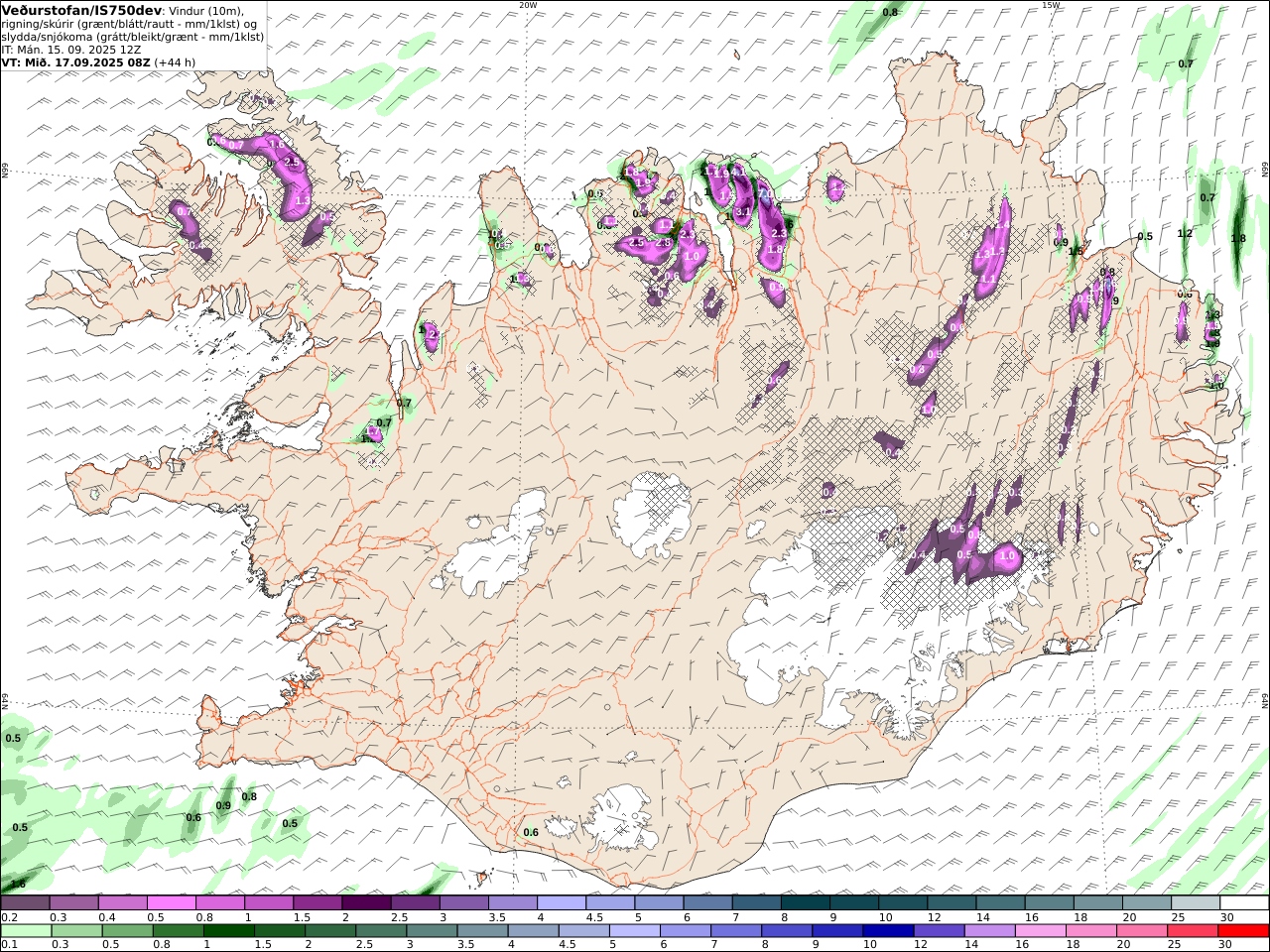Pick the white 30 snow legend swatch
This screenshot has height=952, width=1270.
click(1244, 903)
